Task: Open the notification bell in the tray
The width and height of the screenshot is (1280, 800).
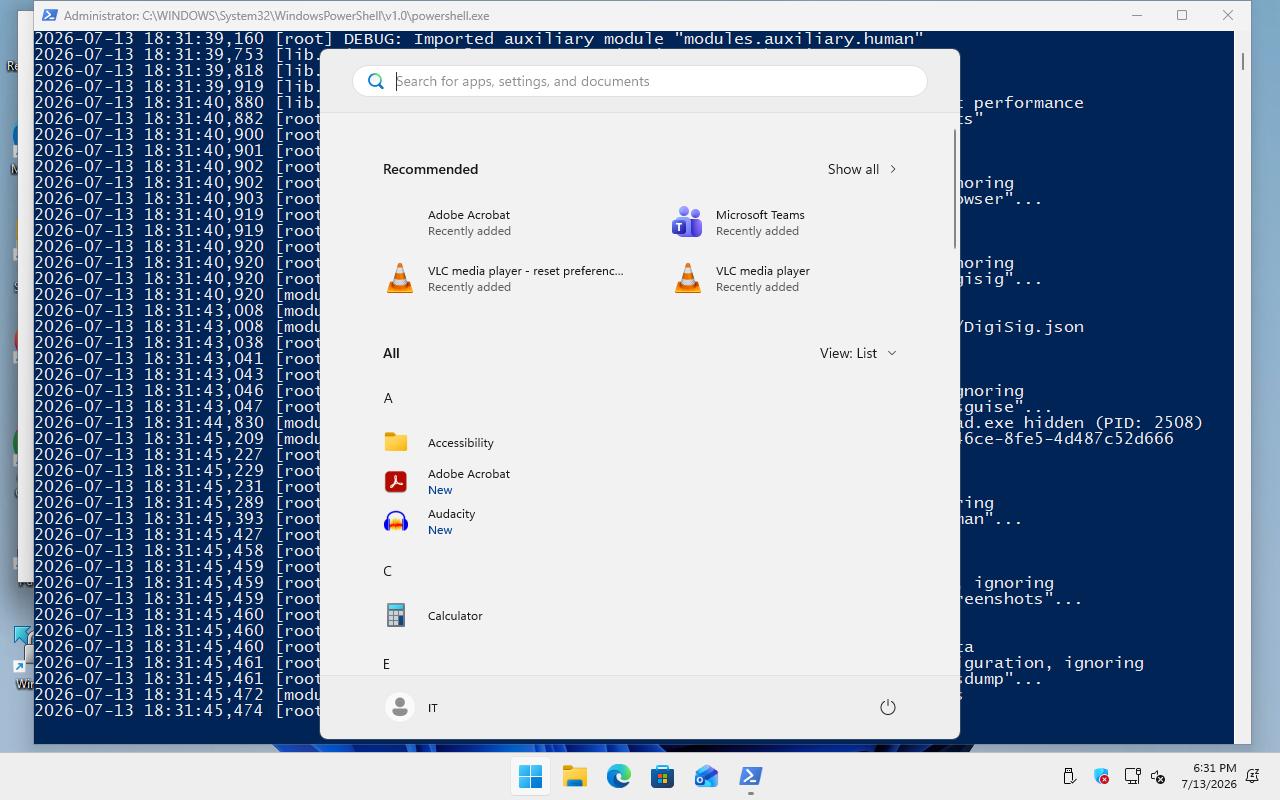Action: click(x=1252, y=776)
